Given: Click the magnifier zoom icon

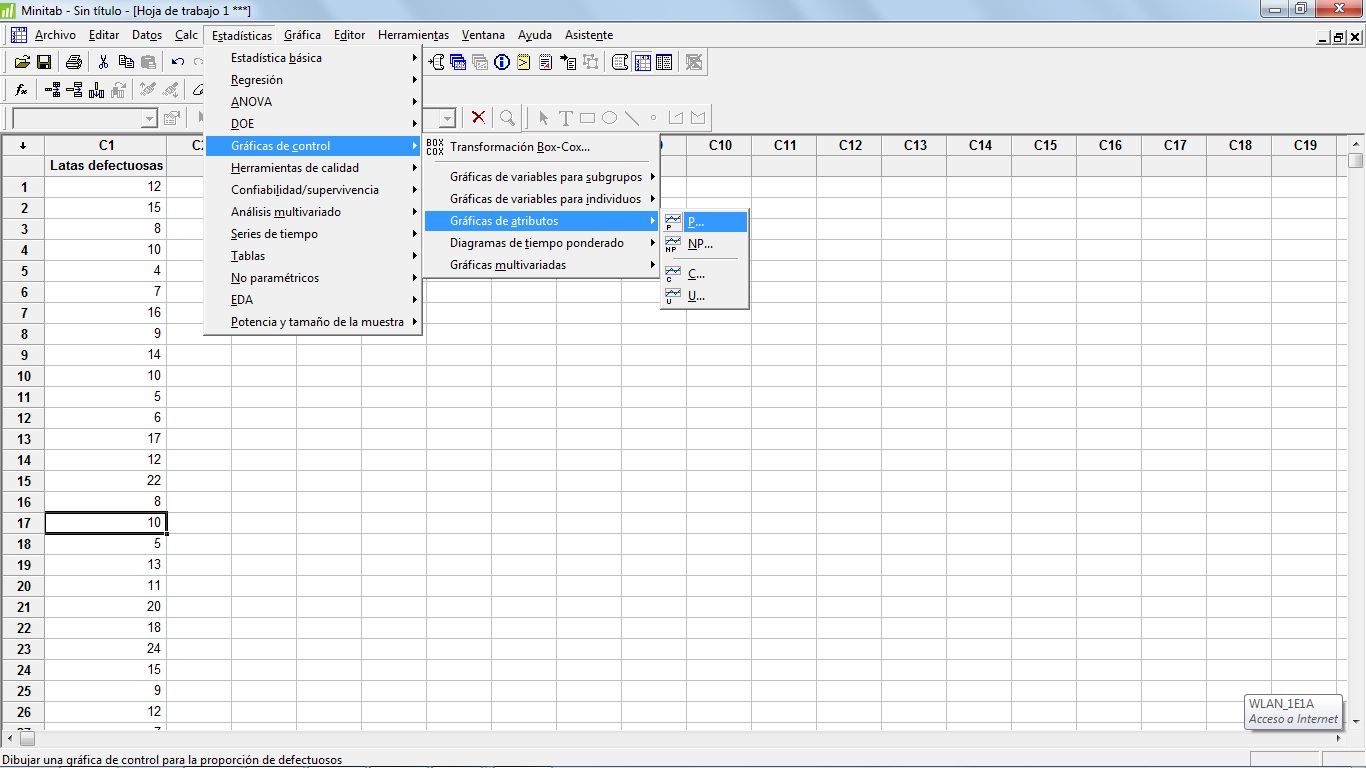Looking at the screenshot, I should (x=508, y=118).
